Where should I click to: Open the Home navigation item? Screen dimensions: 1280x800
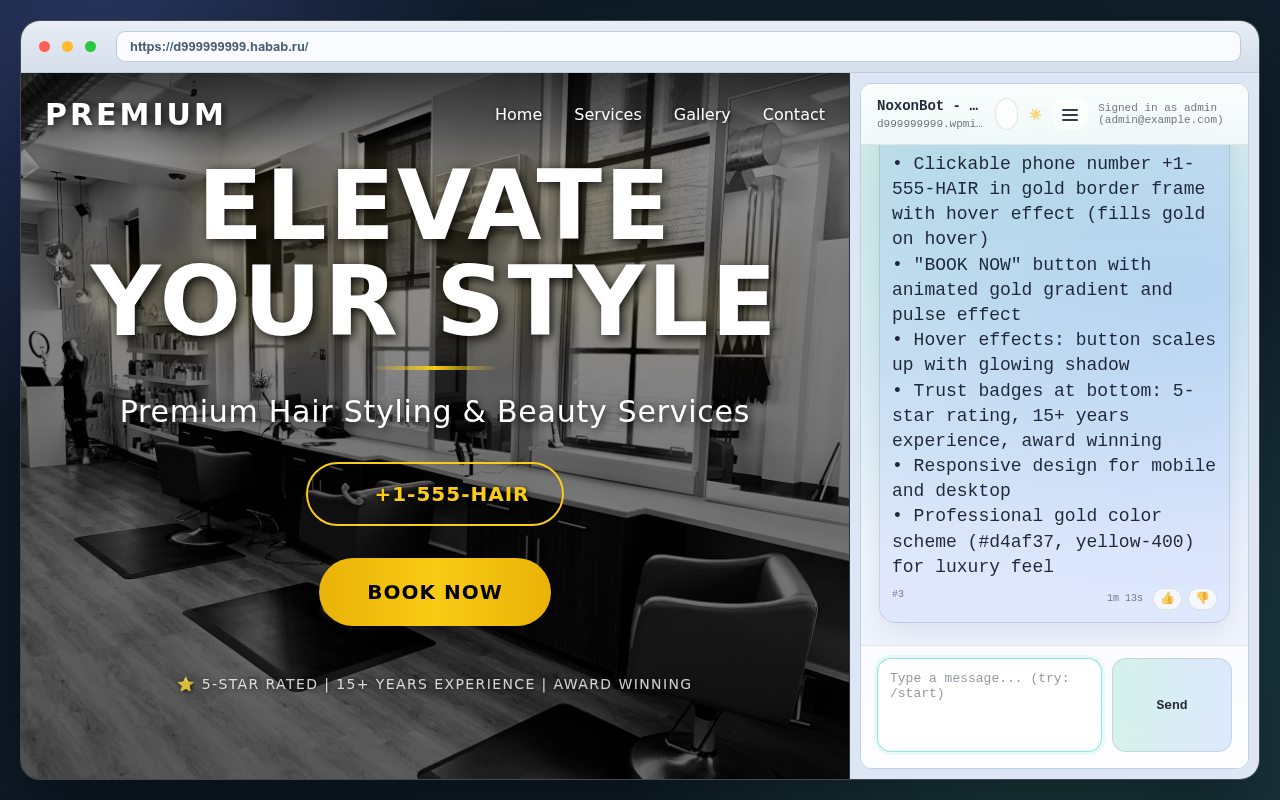[518, 114]
